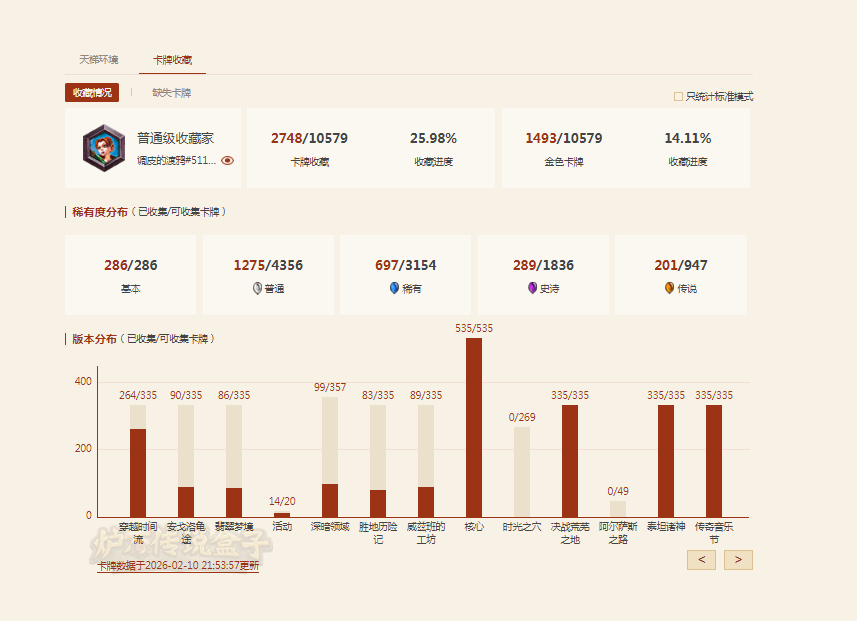
Task: Click the 时光之穴 0/269 bar
Action: (522, 472)
